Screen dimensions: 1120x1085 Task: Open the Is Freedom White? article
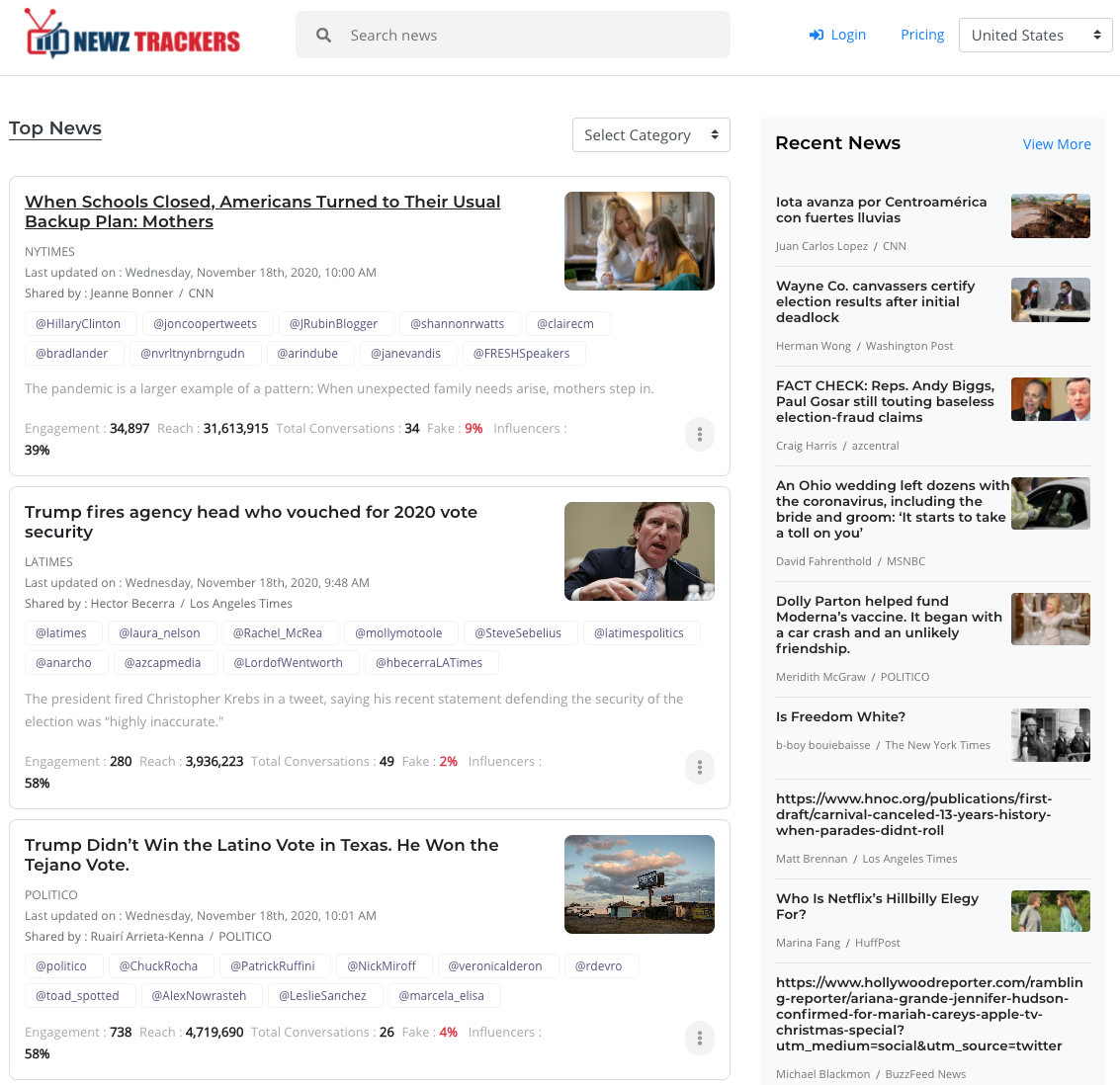pyautogui.click(x=840, y=716)
